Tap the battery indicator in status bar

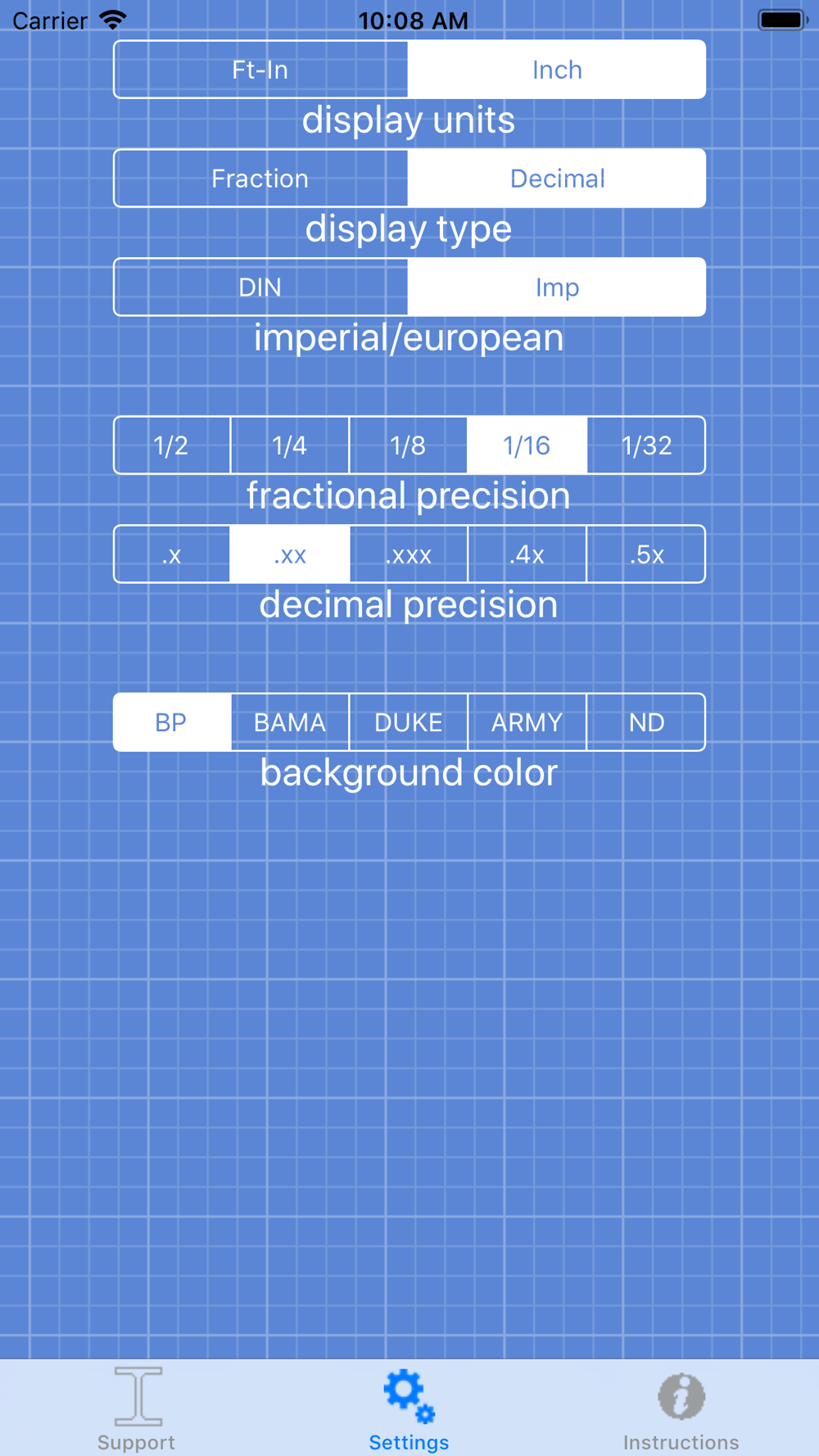coord(782,20)
